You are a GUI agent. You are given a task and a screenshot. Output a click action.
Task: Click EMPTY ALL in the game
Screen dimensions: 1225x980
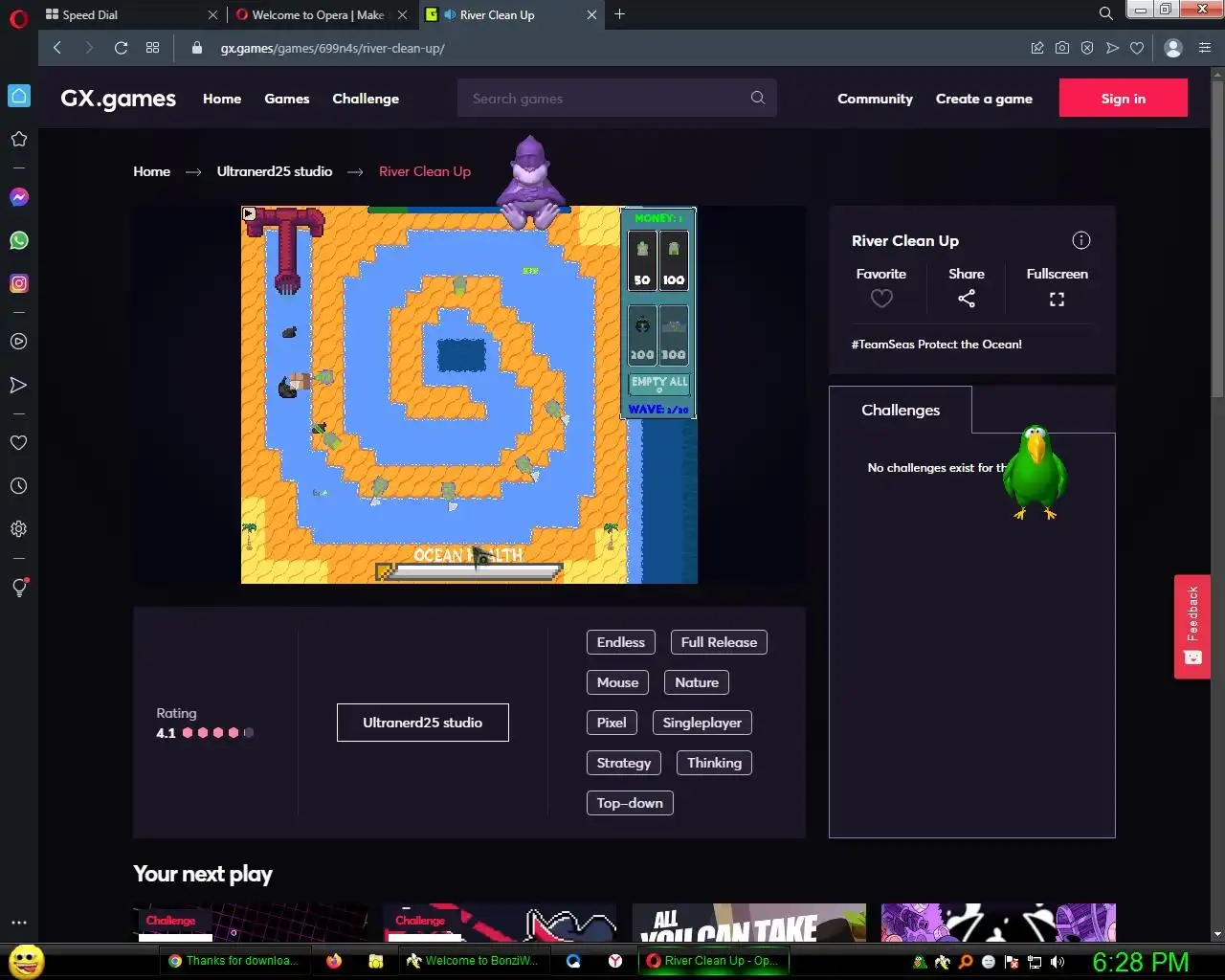659,383
